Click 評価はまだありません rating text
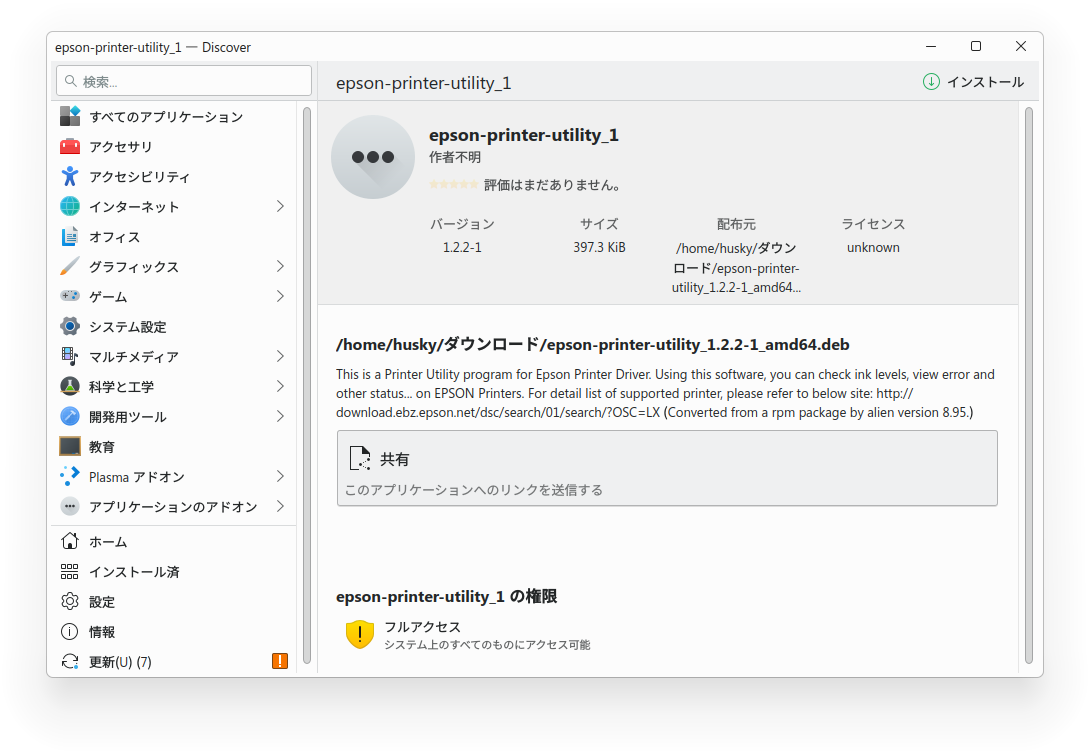The height and width of the screenshot is (753, 1090). (552, 185)
